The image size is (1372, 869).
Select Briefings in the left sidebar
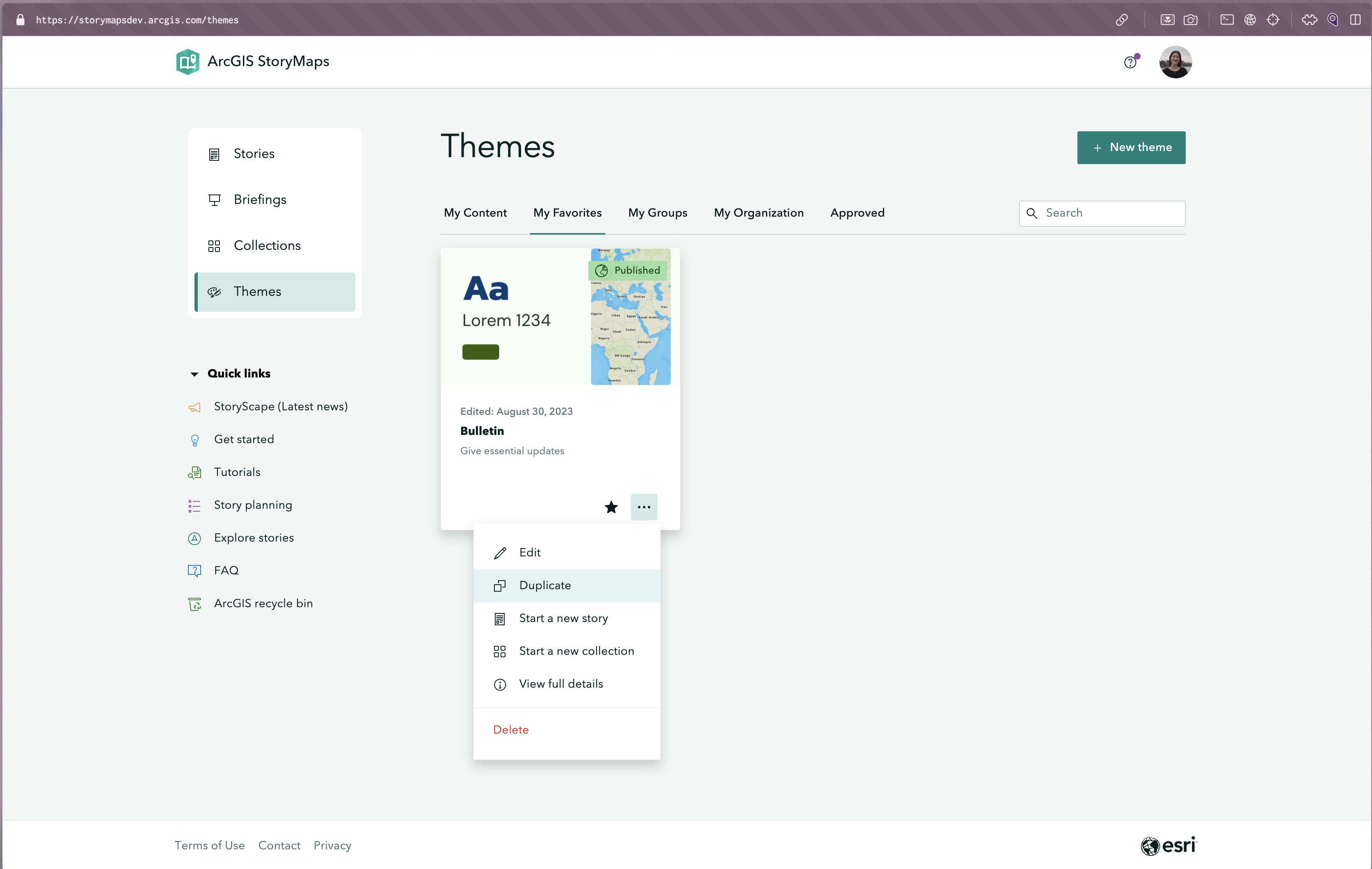[x=260, y=199]
